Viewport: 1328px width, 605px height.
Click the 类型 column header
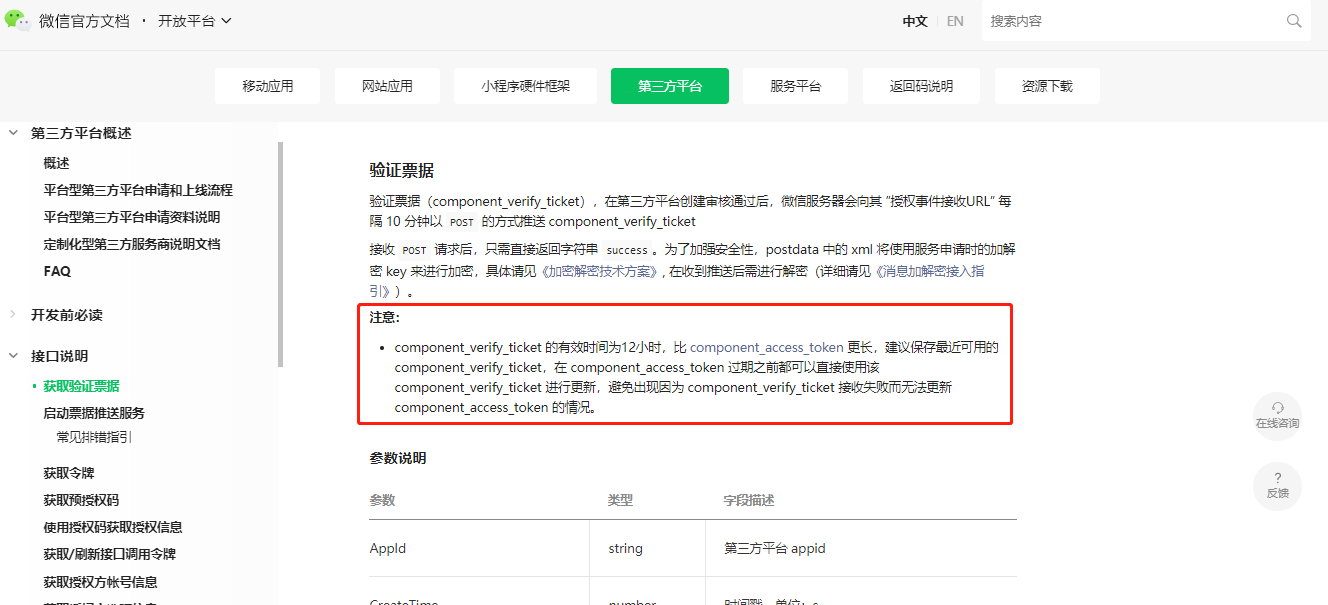620,500
